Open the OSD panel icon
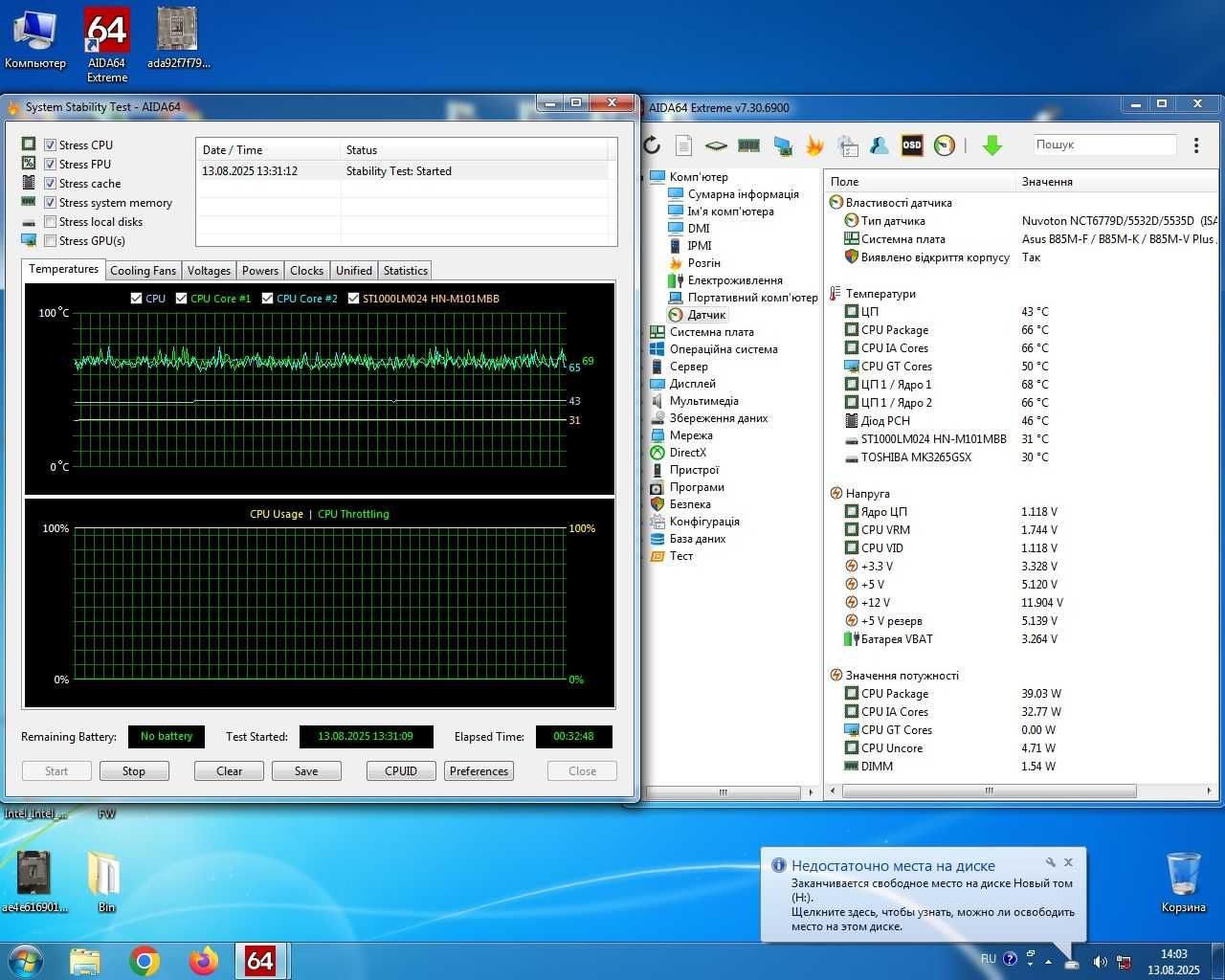Screen dimensions: 1225x980 pyautogui.click(x=912, y=145)
